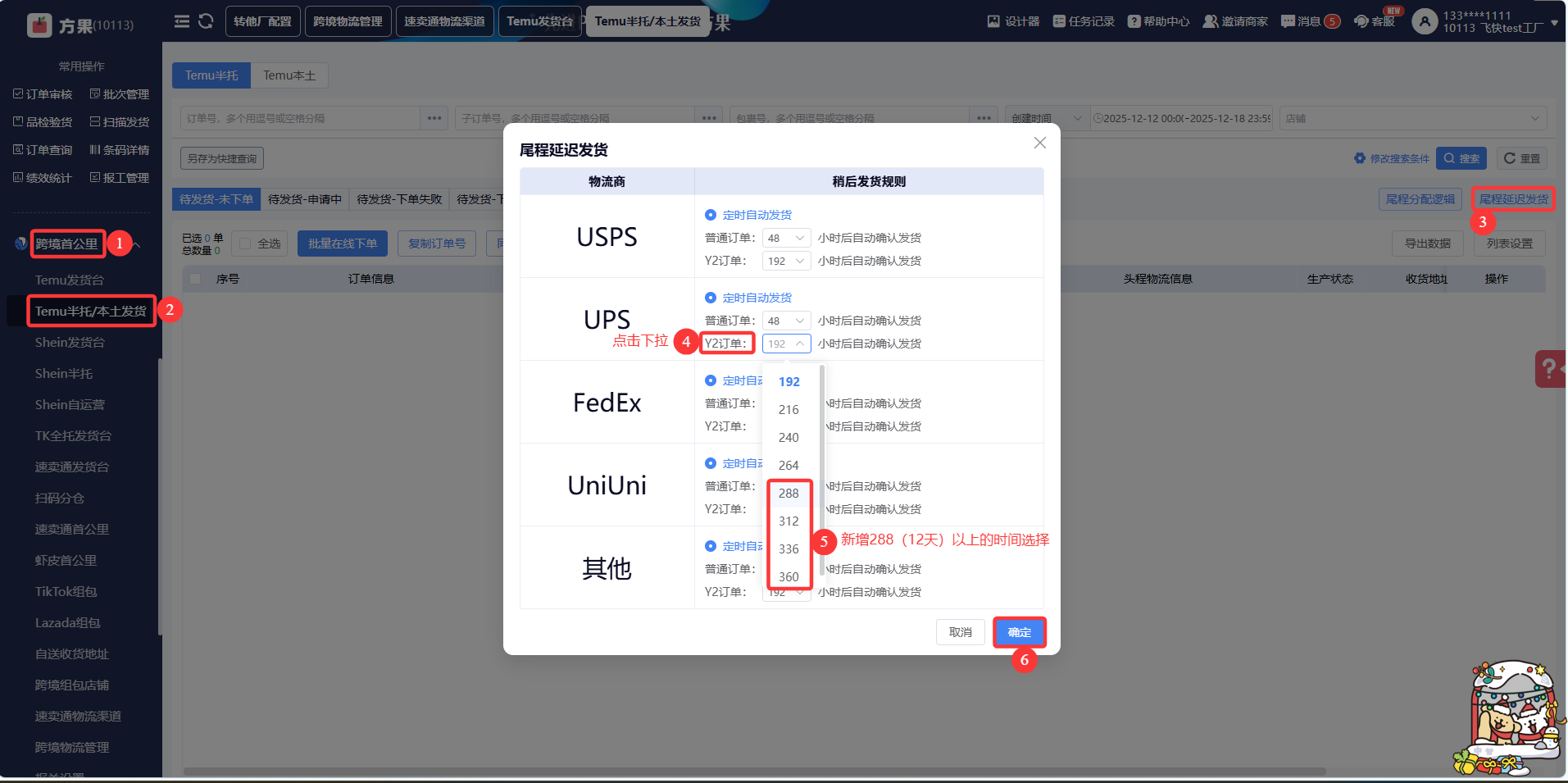
Task: Open the 店铺 store dropdown
Action: pyautogui.click(x=1412, y=118)
